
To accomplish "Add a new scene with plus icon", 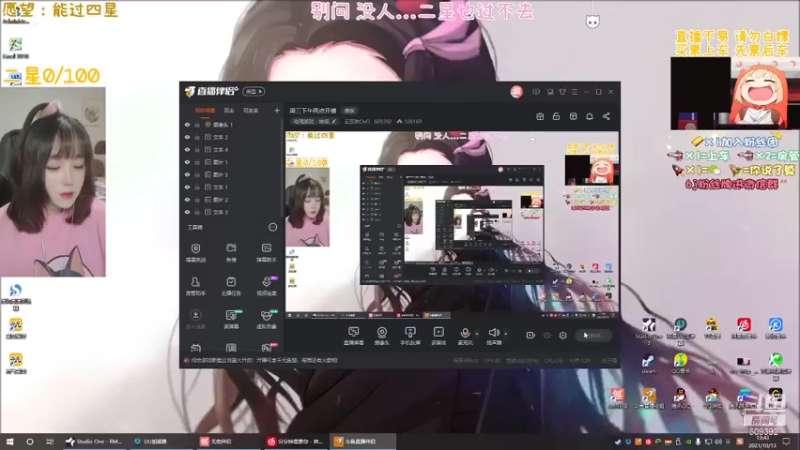I will point(277,110).
